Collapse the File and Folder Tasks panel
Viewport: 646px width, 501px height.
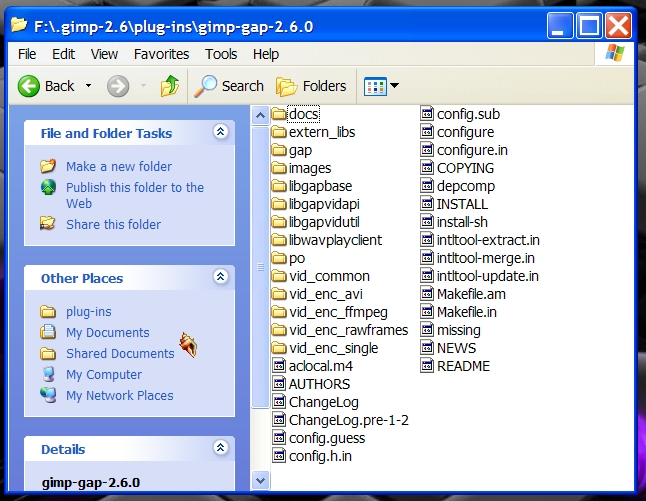click(220, 132)
